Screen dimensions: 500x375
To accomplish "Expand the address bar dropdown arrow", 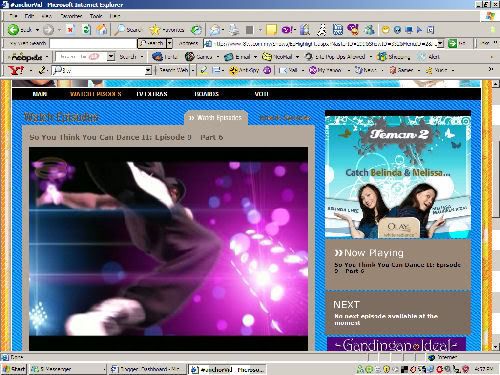I will pos(440,43).
